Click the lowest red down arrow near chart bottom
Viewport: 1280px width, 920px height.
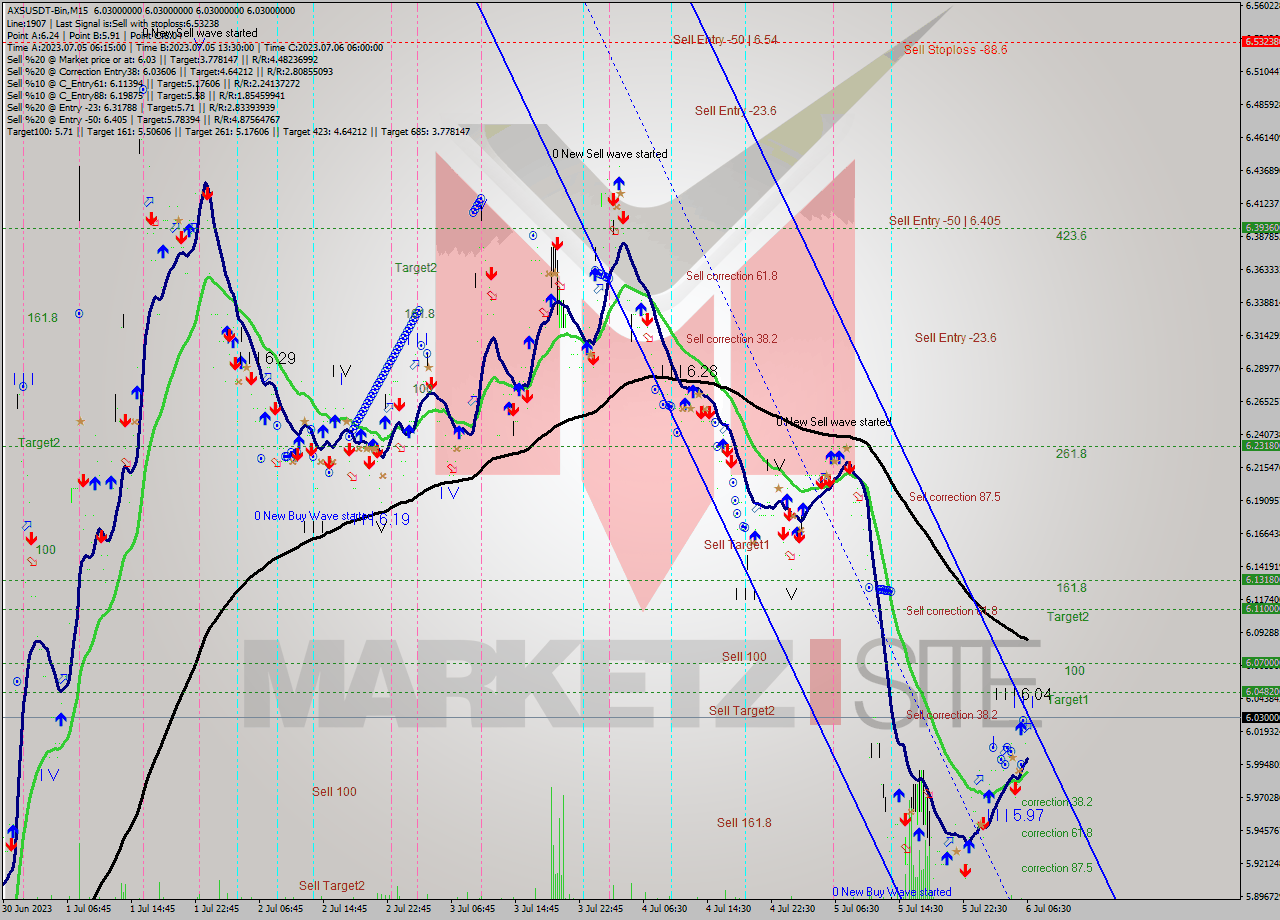[x=965, y=869]
